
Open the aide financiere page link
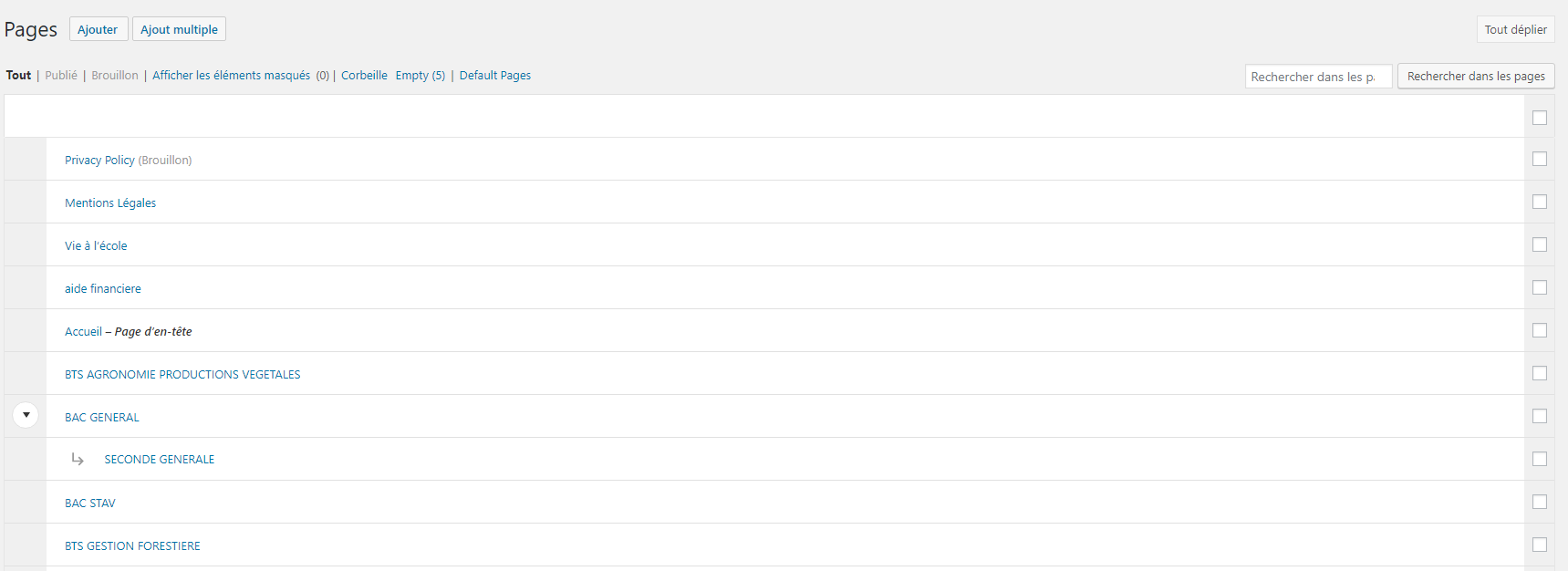click(x=103, y=288)
